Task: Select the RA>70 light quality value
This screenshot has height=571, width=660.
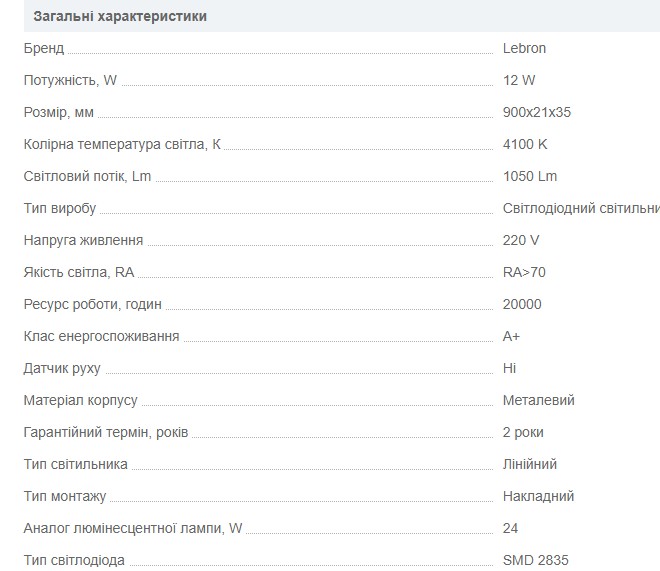Action: point(524,272)
